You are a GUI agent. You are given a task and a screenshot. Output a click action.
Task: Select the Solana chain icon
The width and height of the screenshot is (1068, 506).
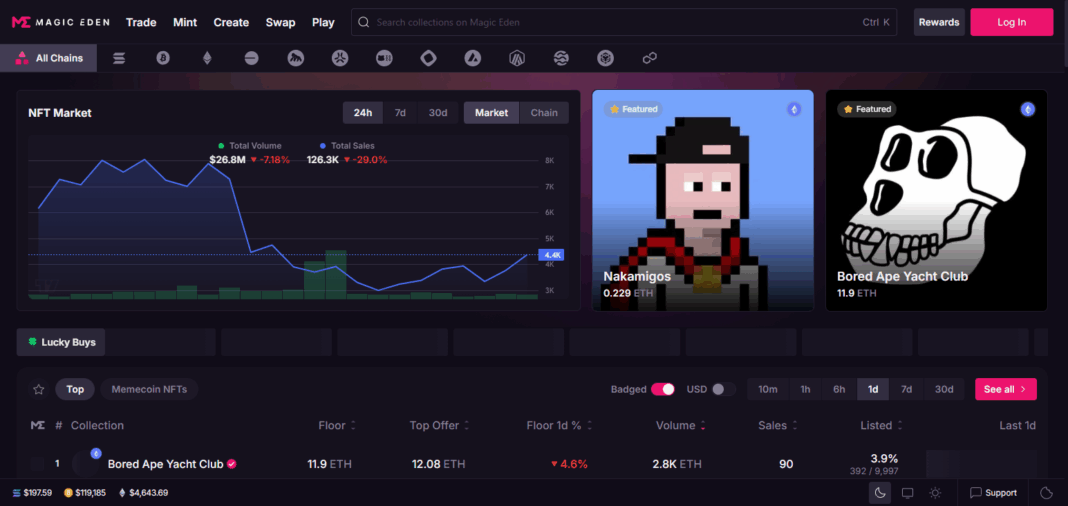click(x=119, y=59)
